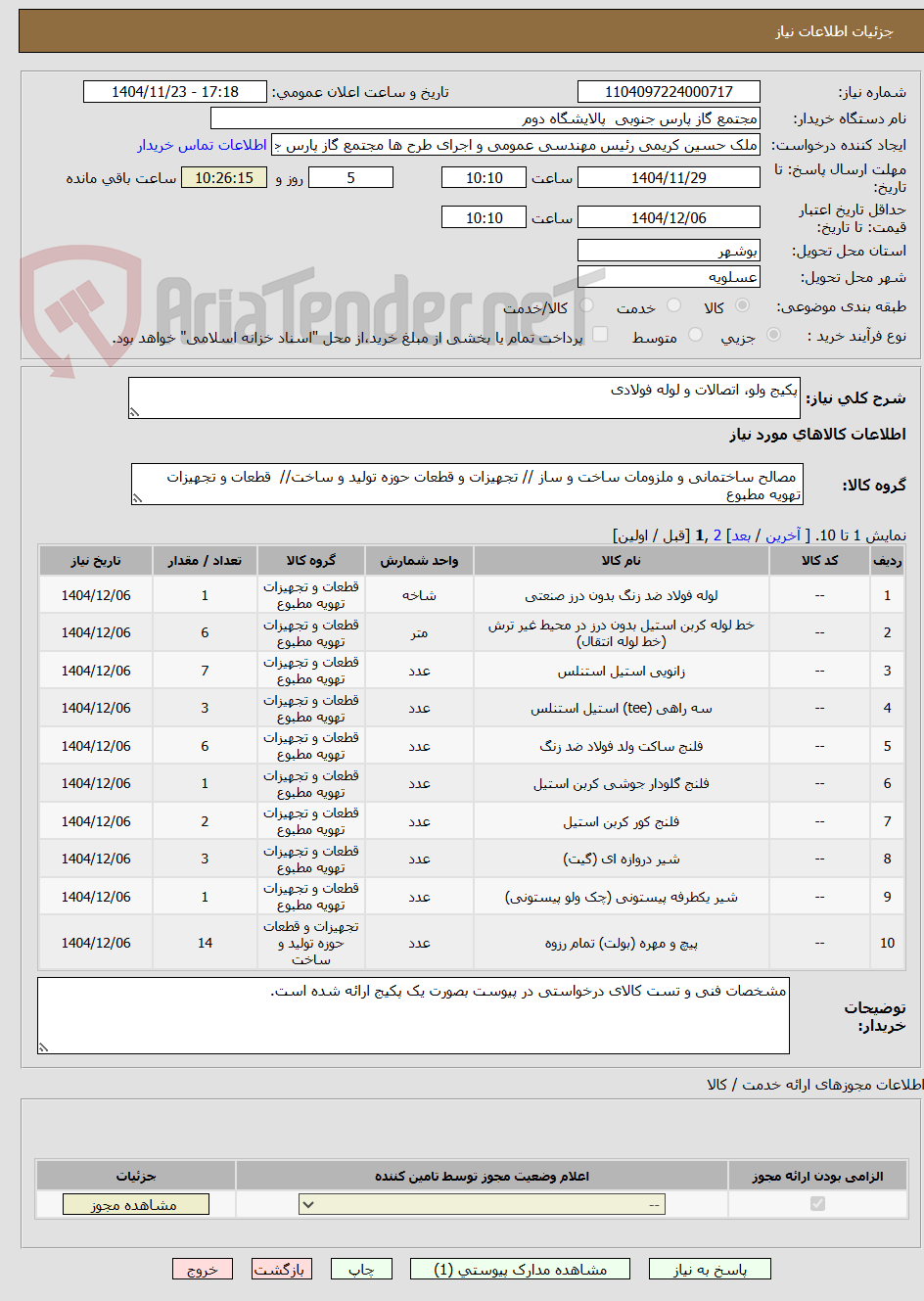Viewport: 924px width, 1301px height.
Task: Select the خدمت radio button
Action: pyautogui.click(x=673, y=306)
